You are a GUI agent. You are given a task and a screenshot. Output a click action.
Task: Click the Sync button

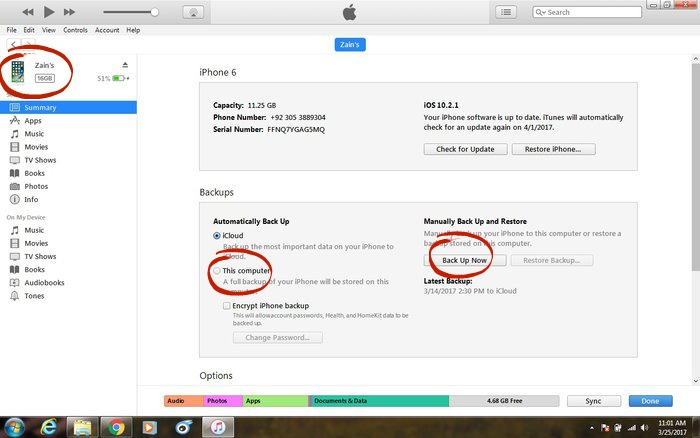pyautogui.click(x=593, y=401)
